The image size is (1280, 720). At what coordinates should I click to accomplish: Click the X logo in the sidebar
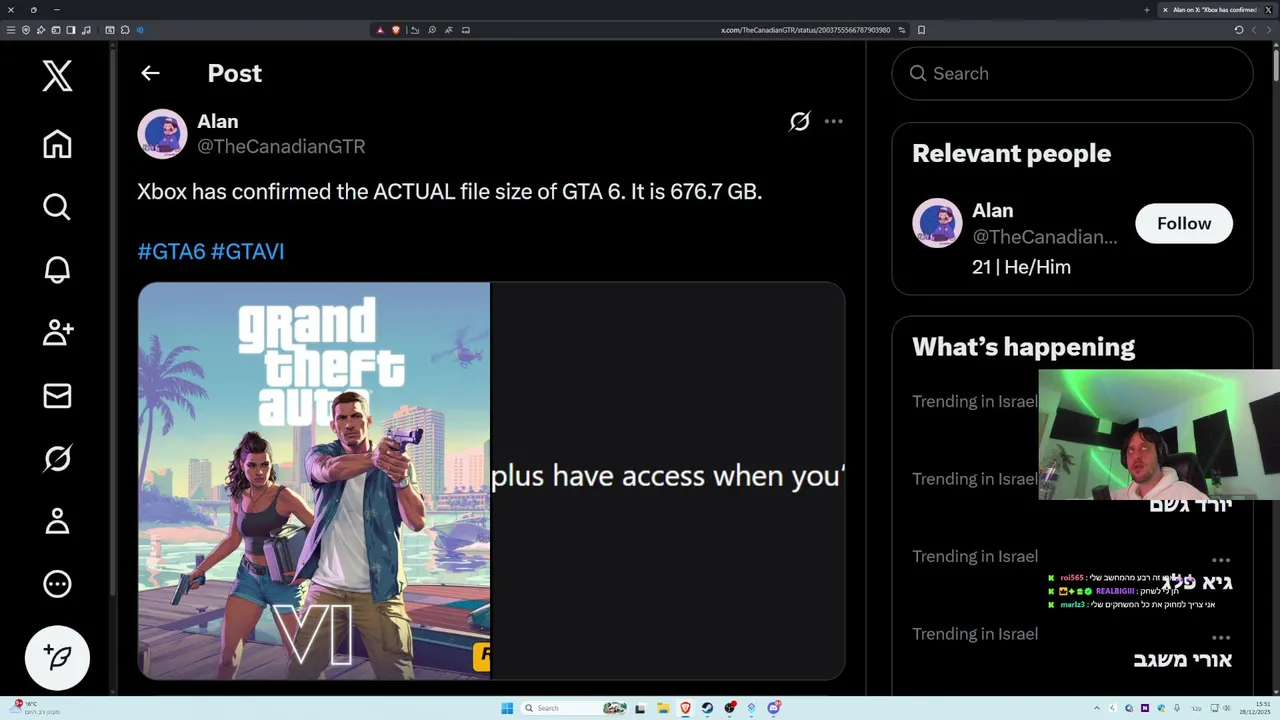click(x=57, y=76)
